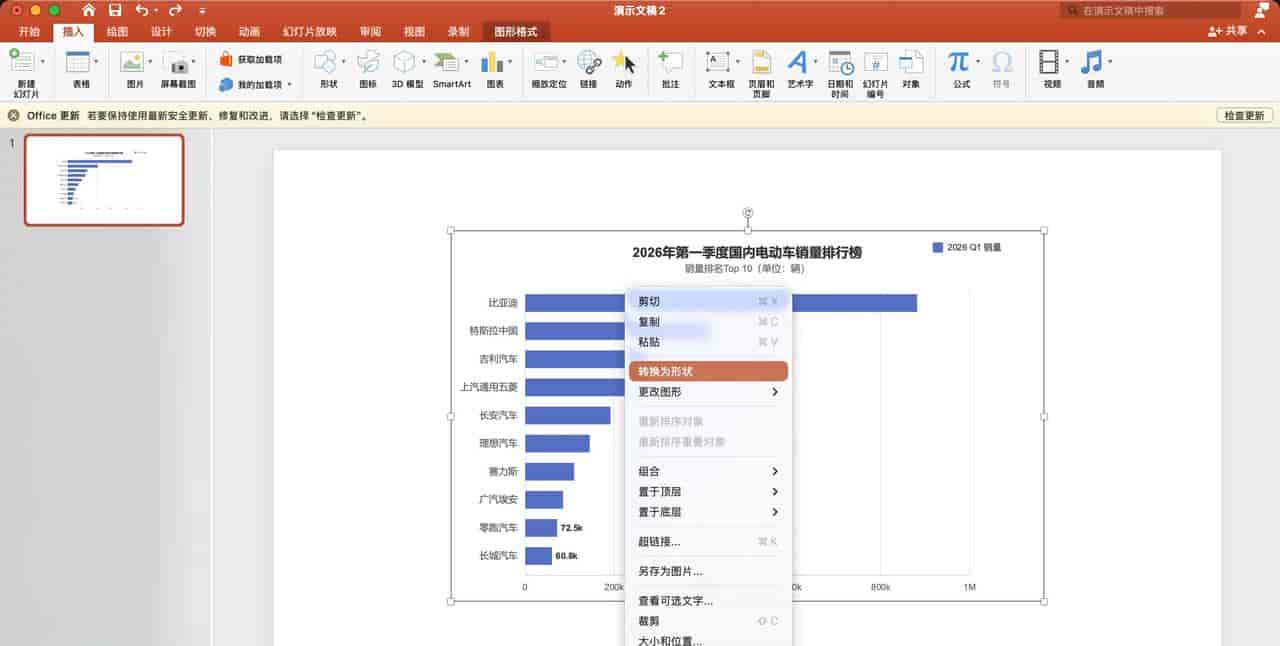The width and height of the screenshot is (1280, 646).
Task: Choose Cut (剪切) in context menu
Action: (709, 301)
